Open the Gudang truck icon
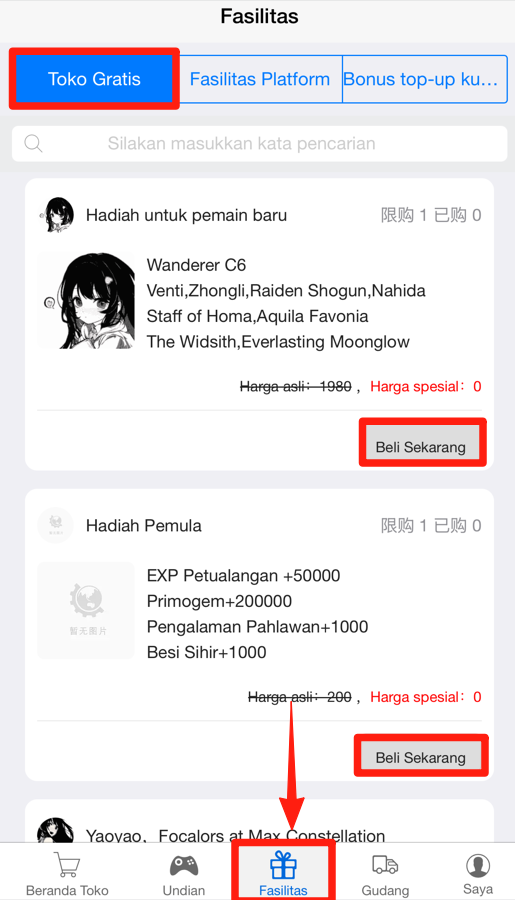 click(x=385, y=864)
